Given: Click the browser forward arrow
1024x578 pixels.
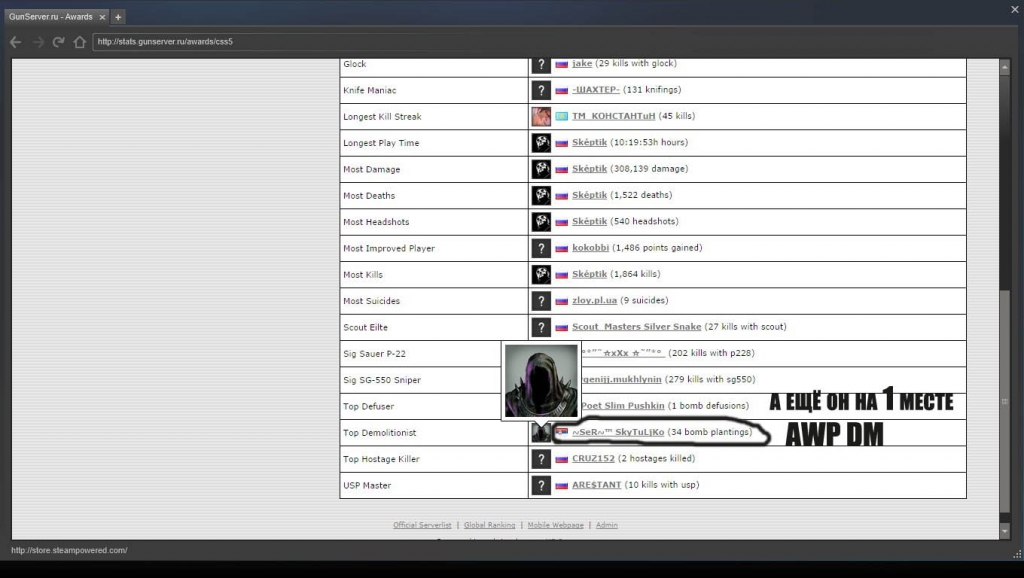Looking at the screenshot, I should 38,42.
